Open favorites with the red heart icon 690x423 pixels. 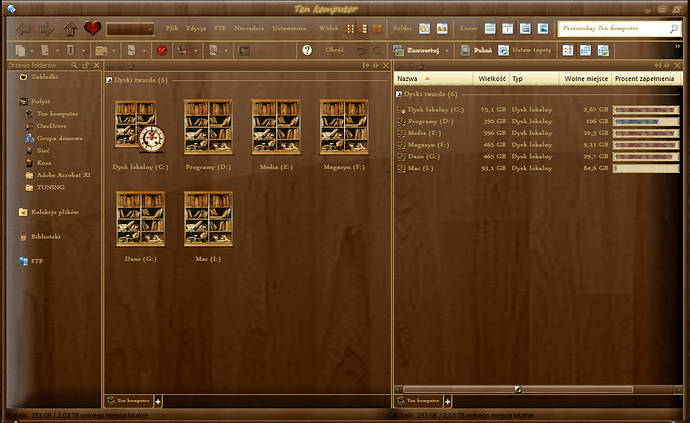[92, 28]
